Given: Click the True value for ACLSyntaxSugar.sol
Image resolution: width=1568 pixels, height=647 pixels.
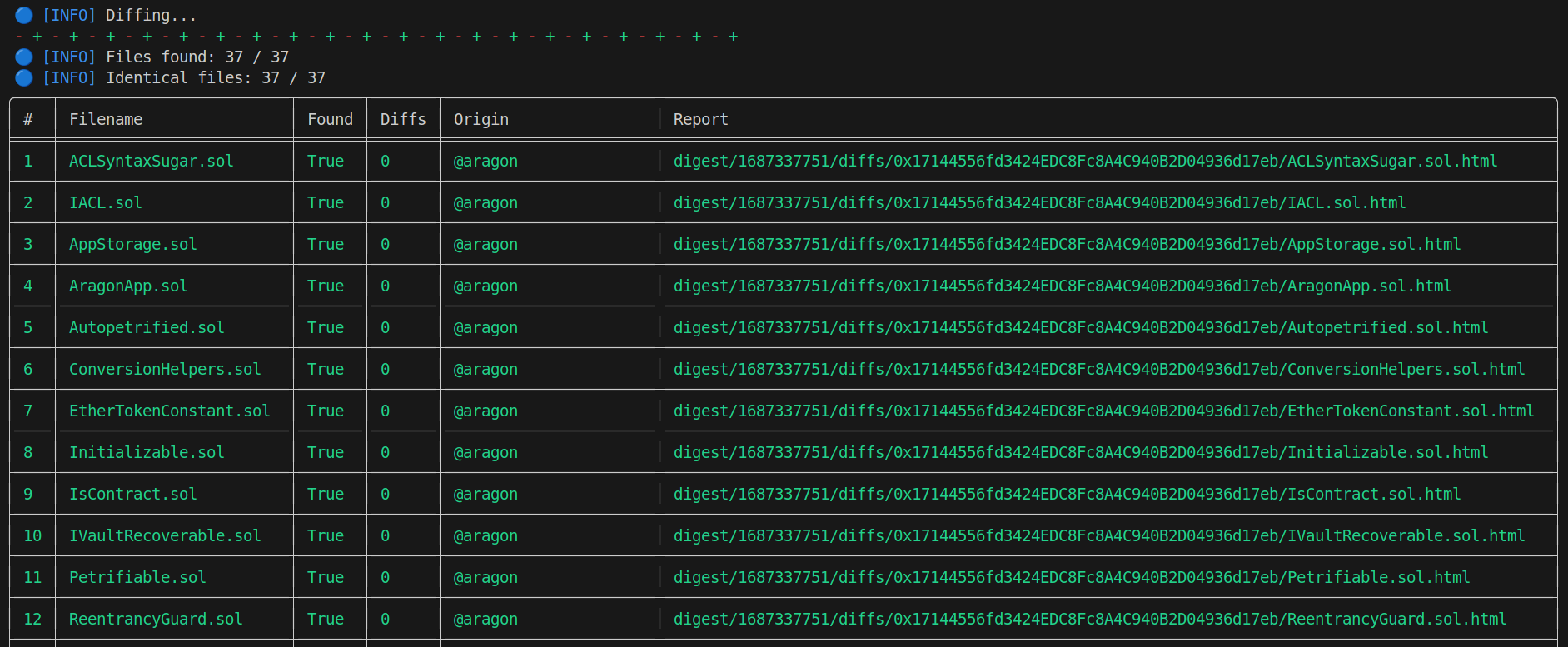Looking at the screenshot, I should point(326,161).
